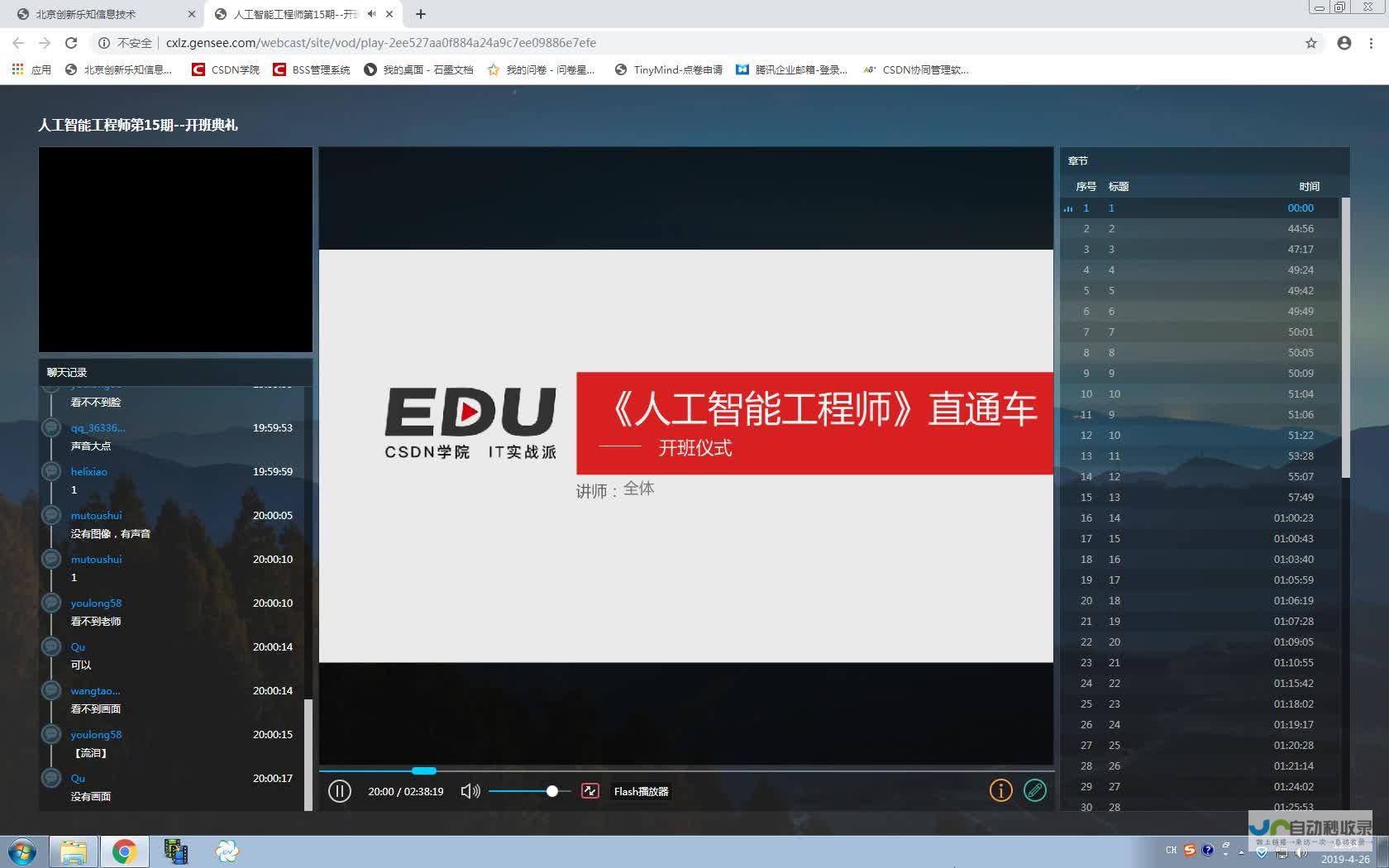
Task: Jump to chapter at 01:21:14
Action: pyautogui.click(x=1200, y=766)
